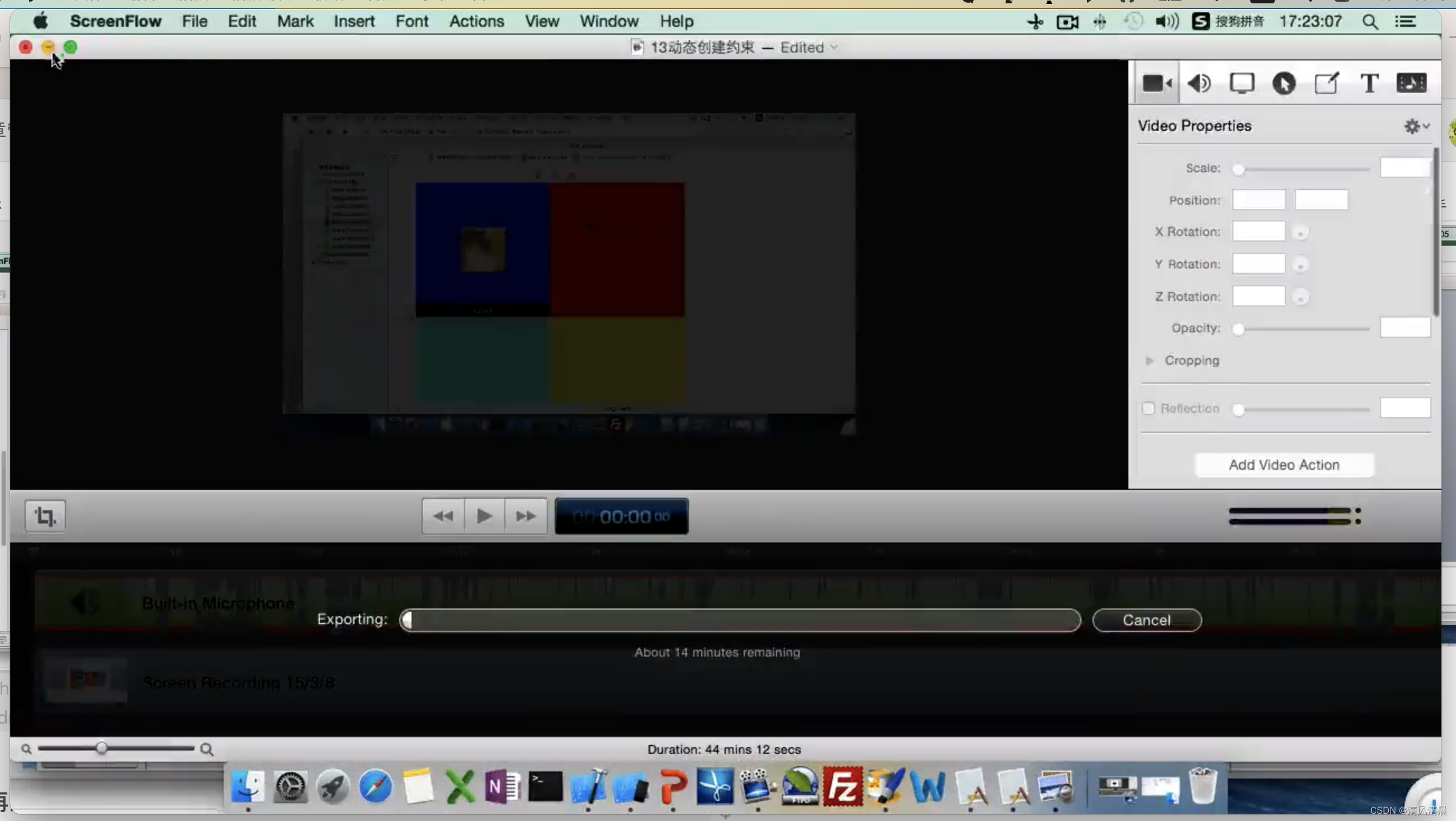Open the Actions menu
Image resolution: width=1456 pixels, height=821 pixels.
click(477, 21)
